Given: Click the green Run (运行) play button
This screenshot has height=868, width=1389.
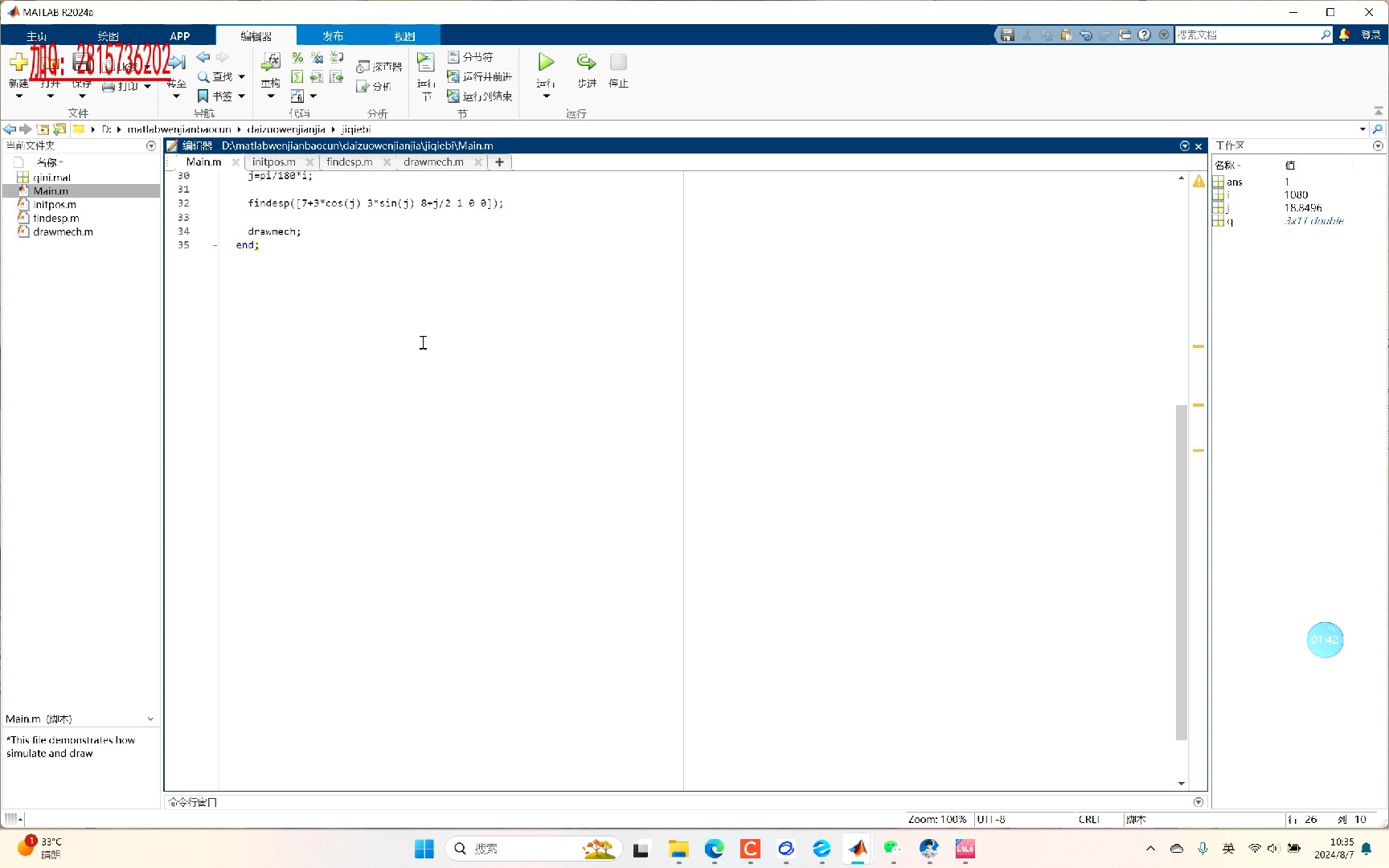Looking at the screenshot, I should pos(546,62).
